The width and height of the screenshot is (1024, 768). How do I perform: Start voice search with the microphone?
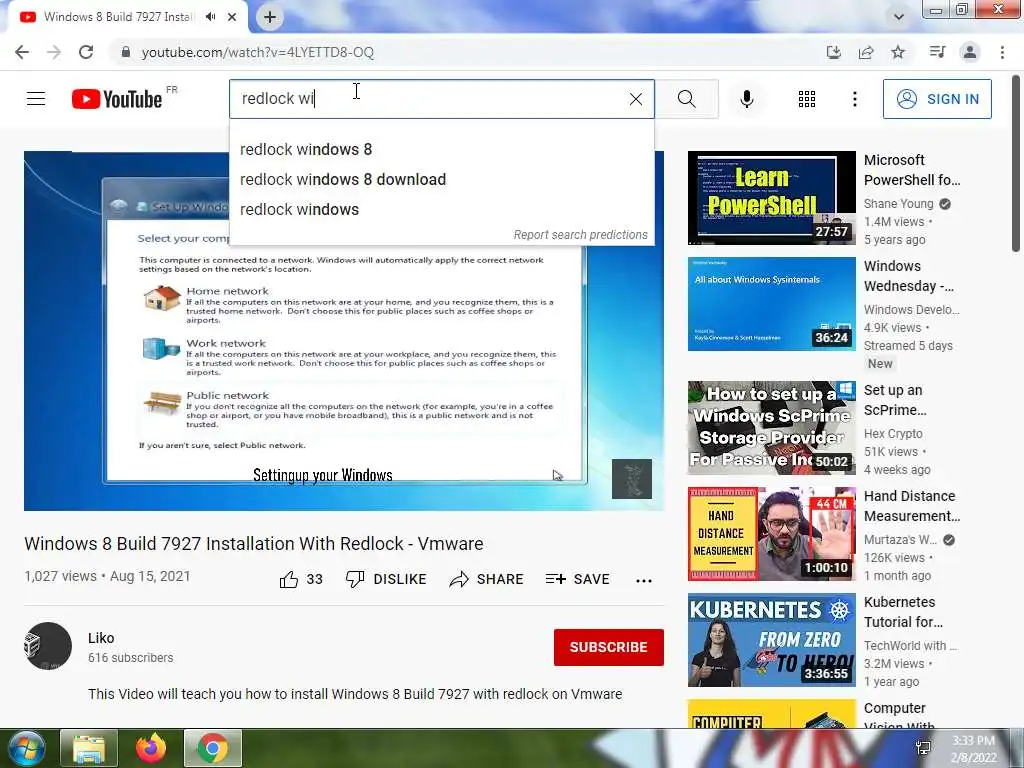(x=746, y=99)
